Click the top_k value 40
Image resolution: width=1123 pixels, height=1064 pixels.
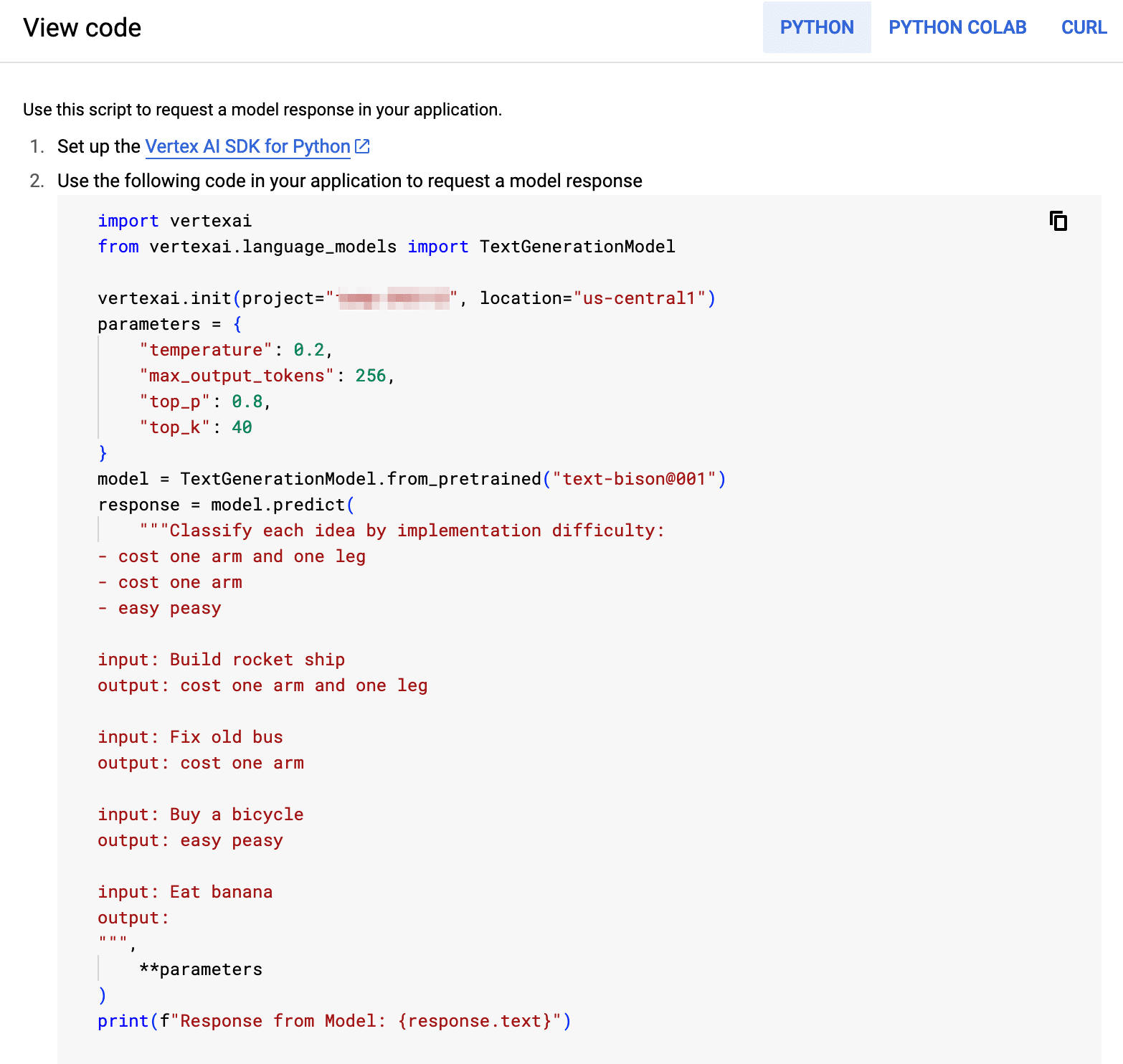coord(242,427)
